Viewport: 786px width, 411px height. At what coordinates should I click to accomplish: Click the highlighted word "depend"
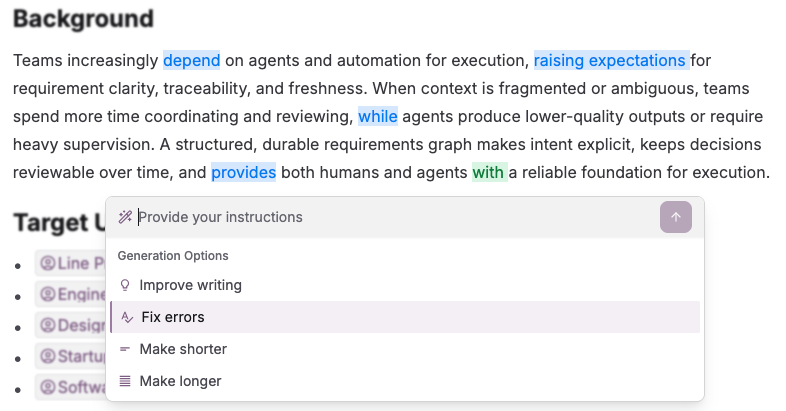coord(191,60)
